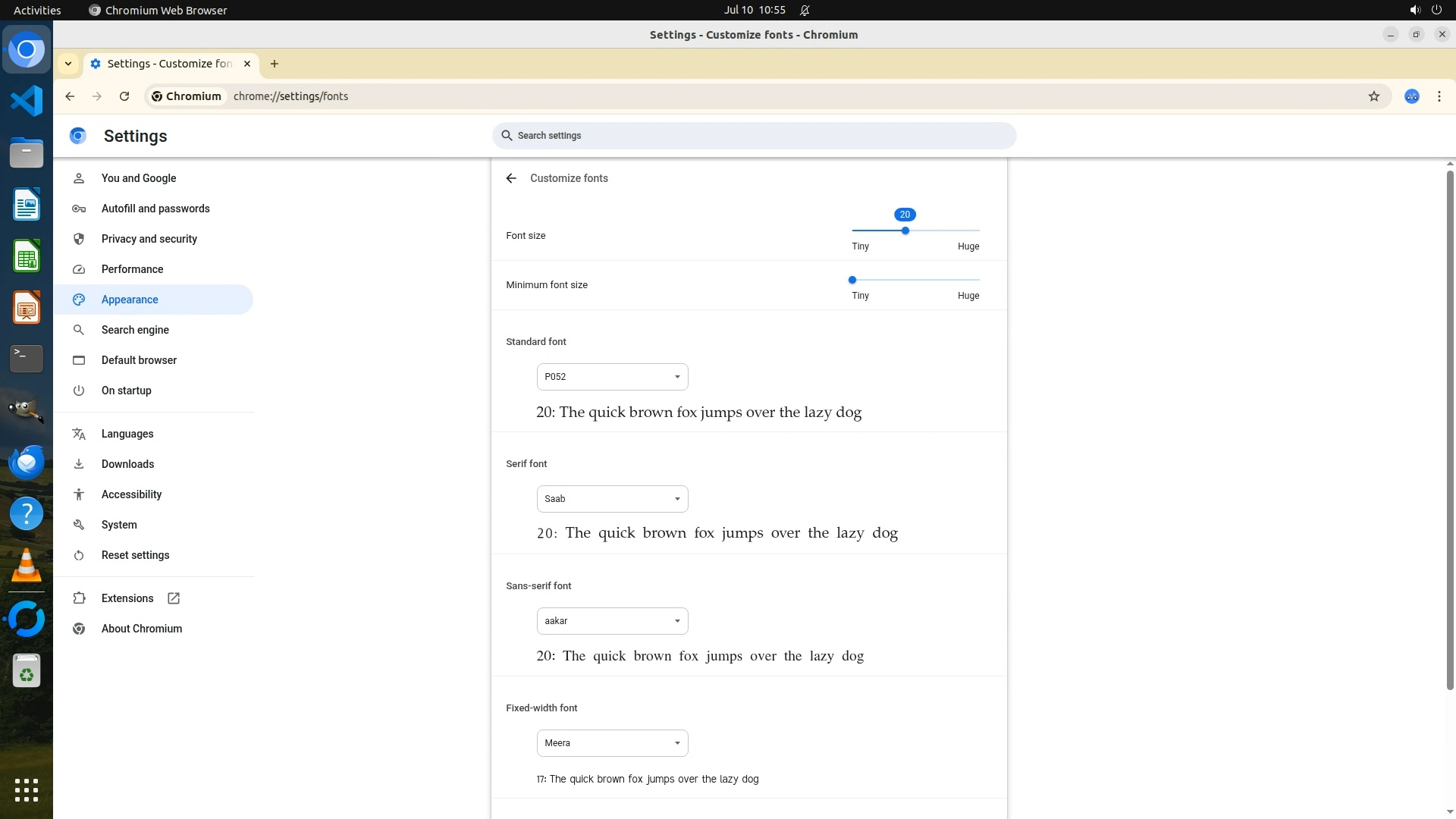Click Reset settings in the sidebar
The width and height of the screenshot is (1456, 819).
pos(136,555)
